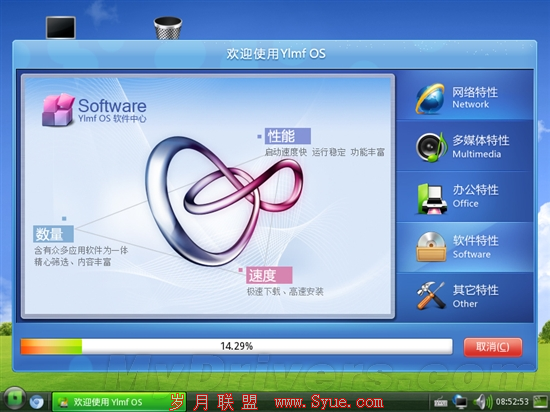Open the green start menu button
Screen dimensions: 550x412
(14, 399)
